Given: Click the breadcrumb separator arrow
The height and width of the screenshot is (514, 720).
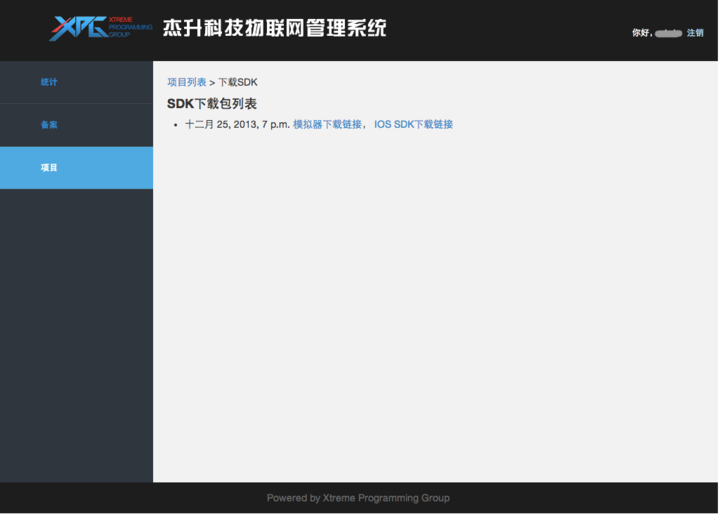Looking at the screenshot, I should tap(212, 82).
